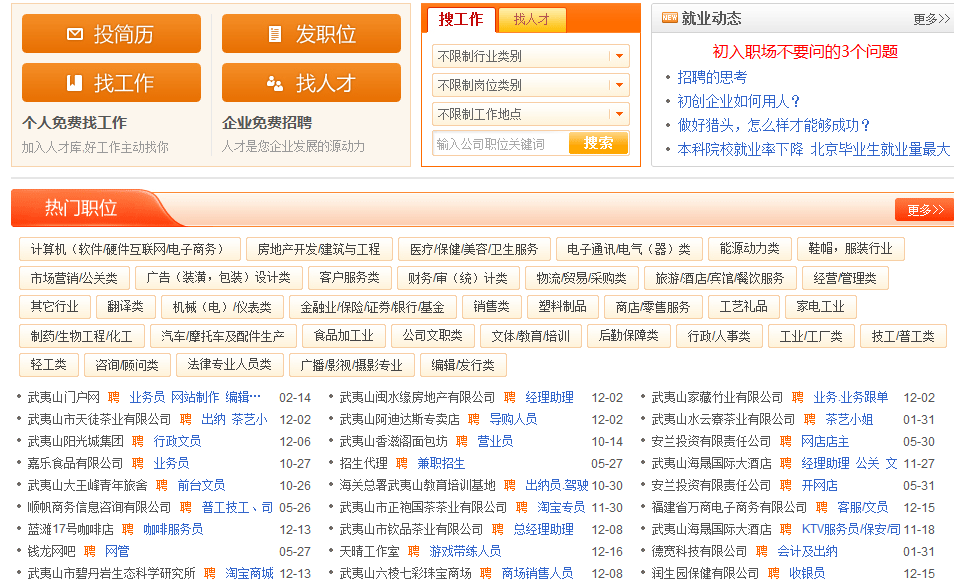Open company link 德宽科技有限公司
954x587 pixels.
[x=699, y=551]
